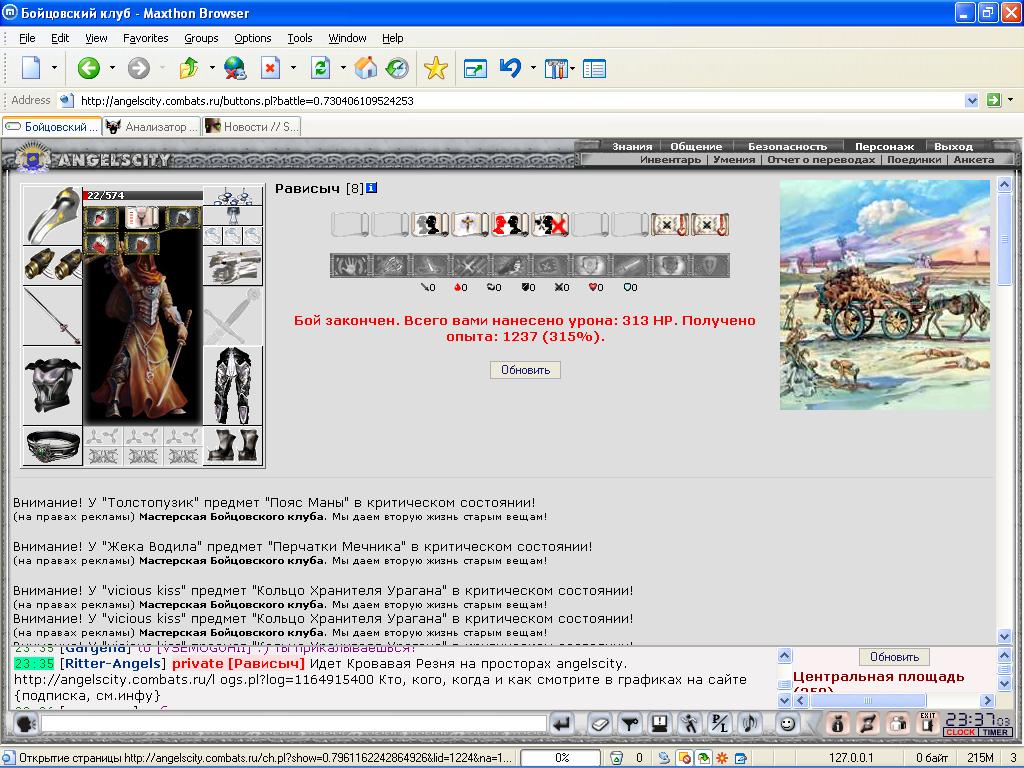This screenshot has height=768, width=1024.
Task: Click the belt equipment slot
Action: 53,446
